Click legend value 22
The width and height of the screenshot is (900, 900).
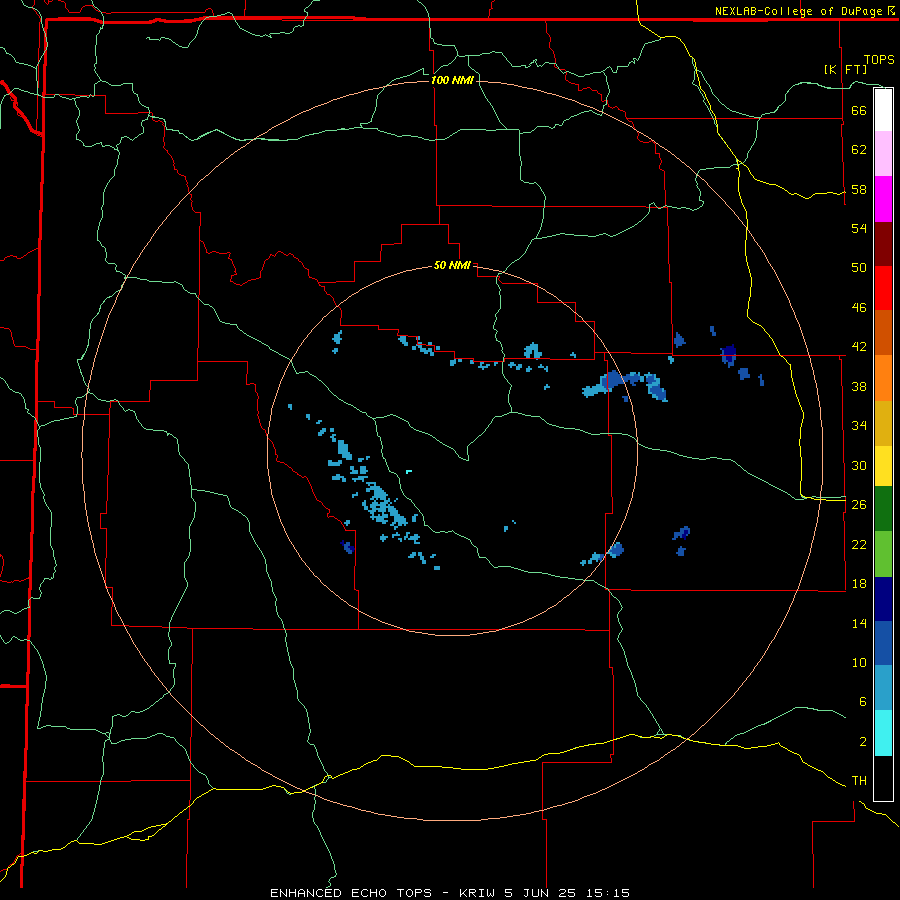click(x=859, y=544)
